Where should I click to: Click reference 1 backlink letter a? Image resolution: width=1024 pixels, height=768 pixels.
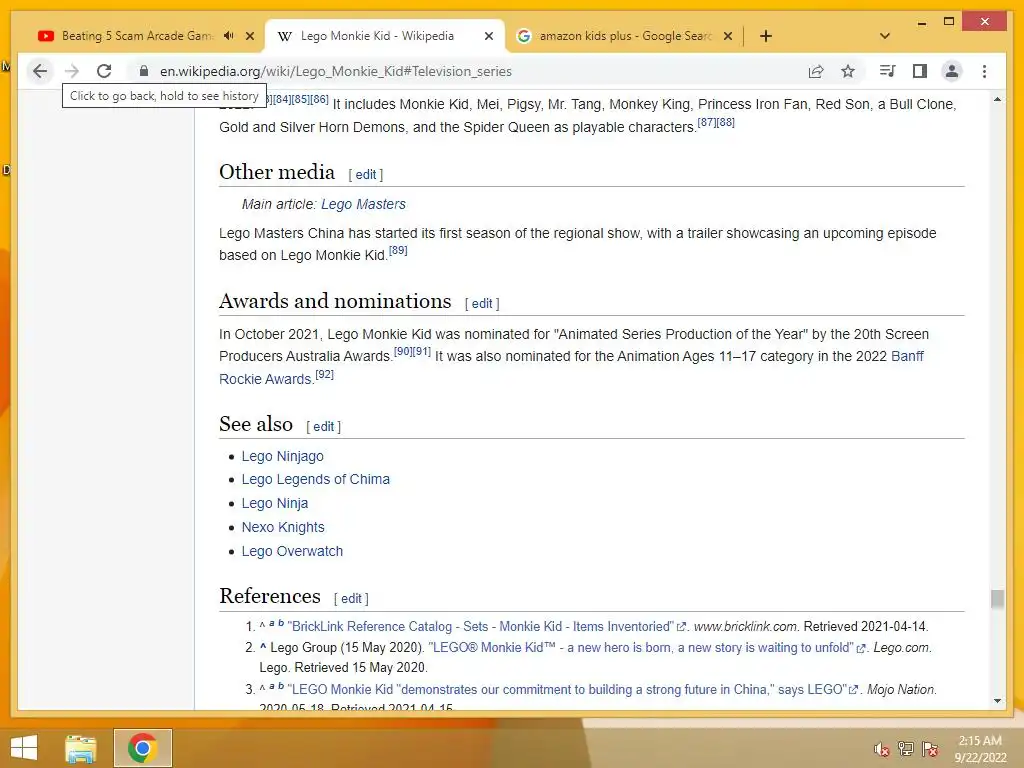point(272,623)
